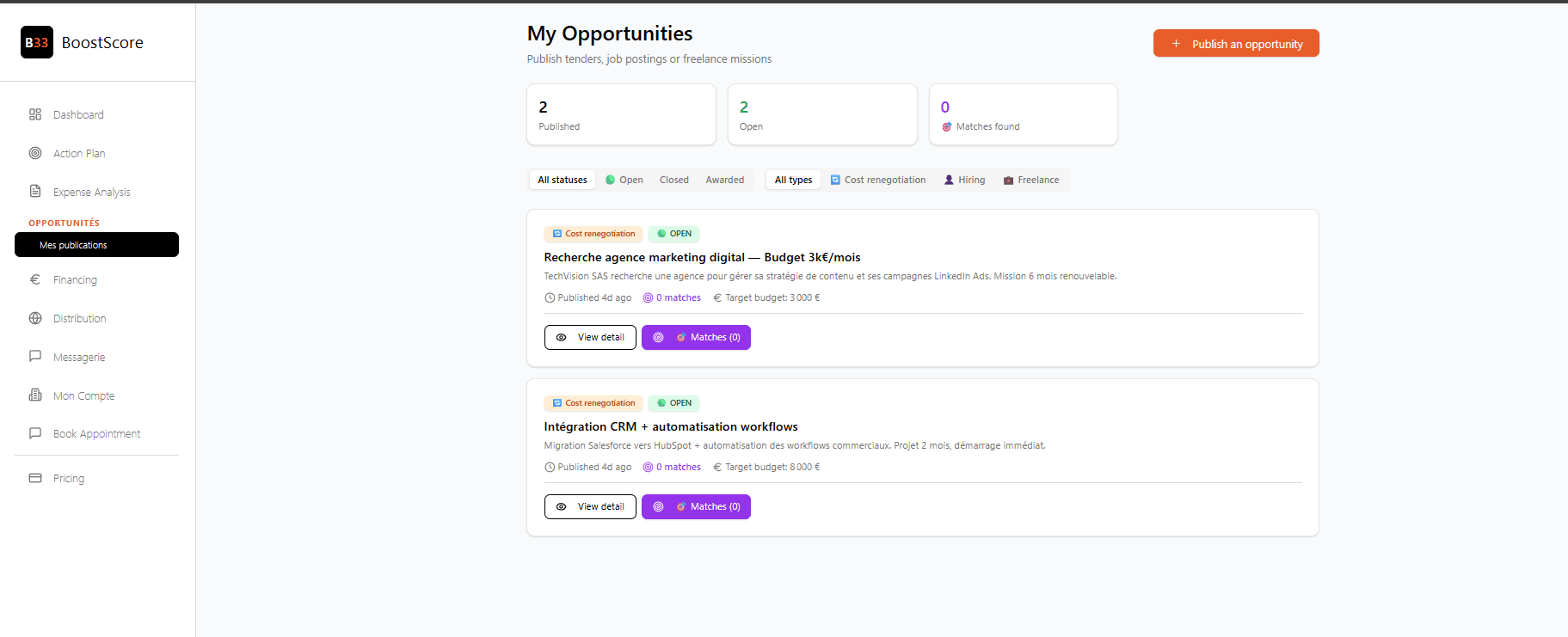View detail of Intégration CRM opportunity

click(590, 507)
